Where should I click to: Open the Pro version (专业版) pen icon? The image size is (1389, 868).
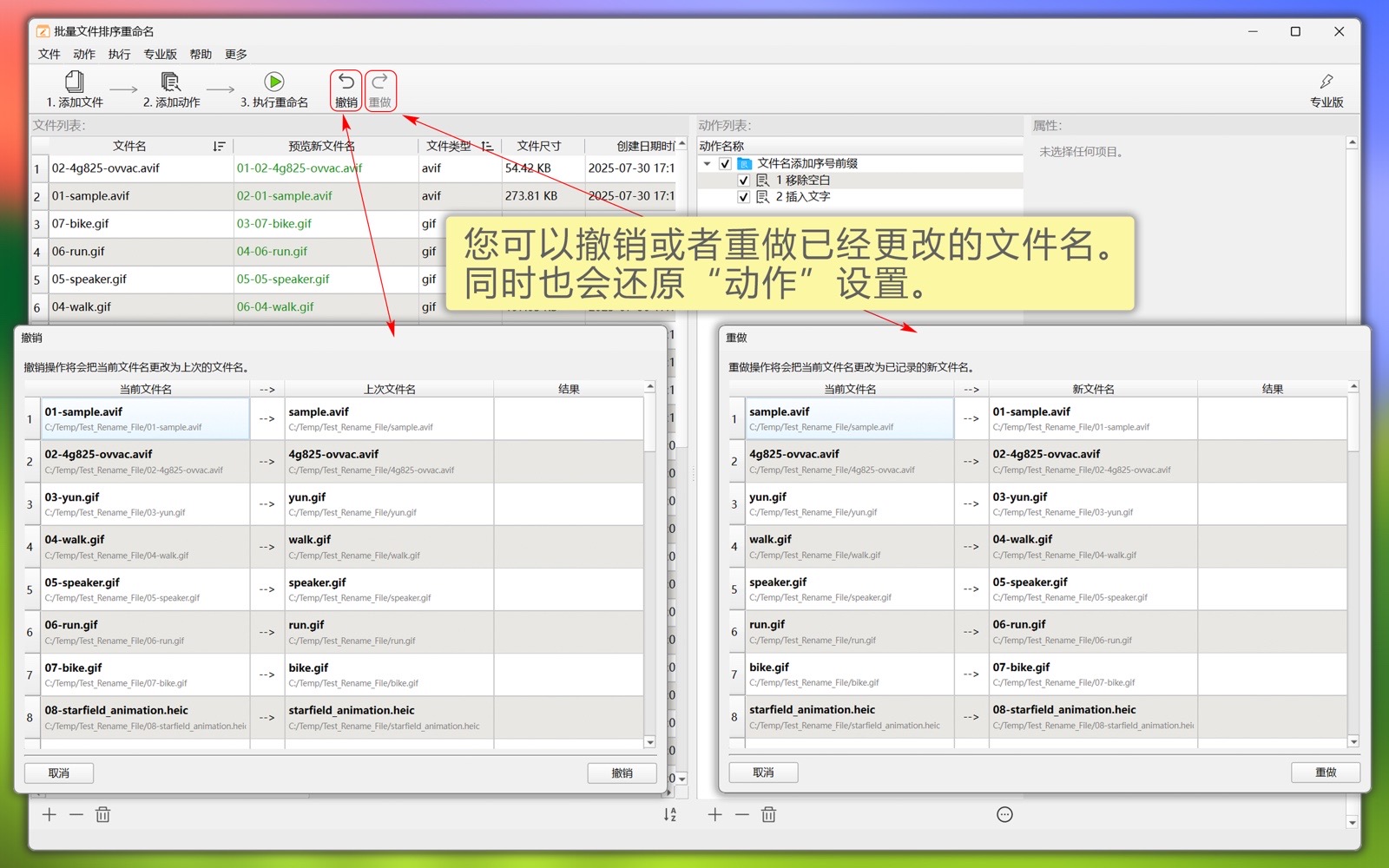click(1326, 82)
